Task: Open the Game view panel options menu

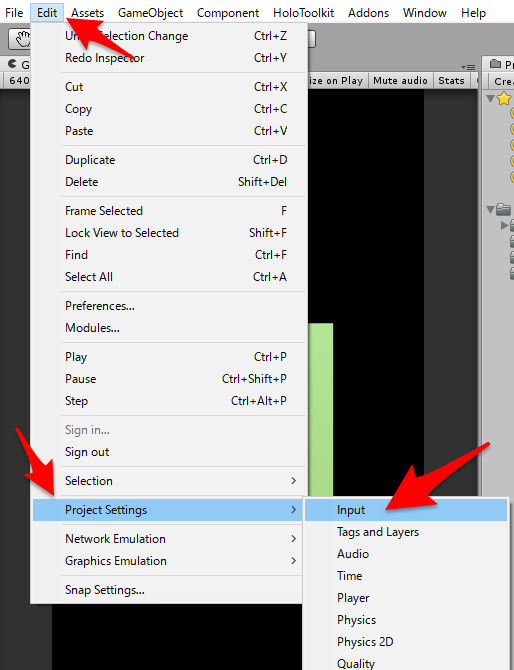Action: [x=468, y=67]
